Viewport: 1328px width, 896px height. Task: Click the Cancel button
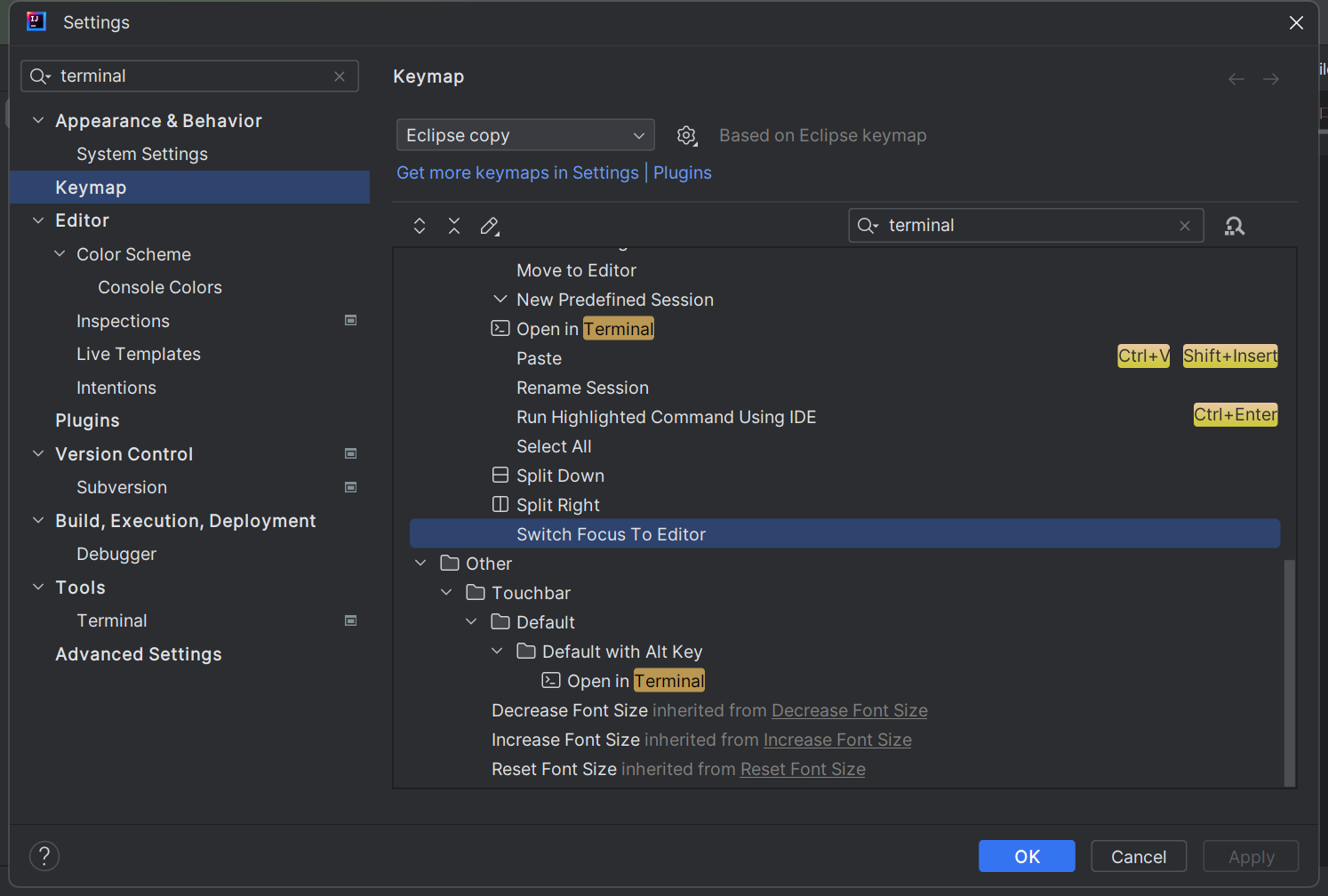tap(1139, 856)
